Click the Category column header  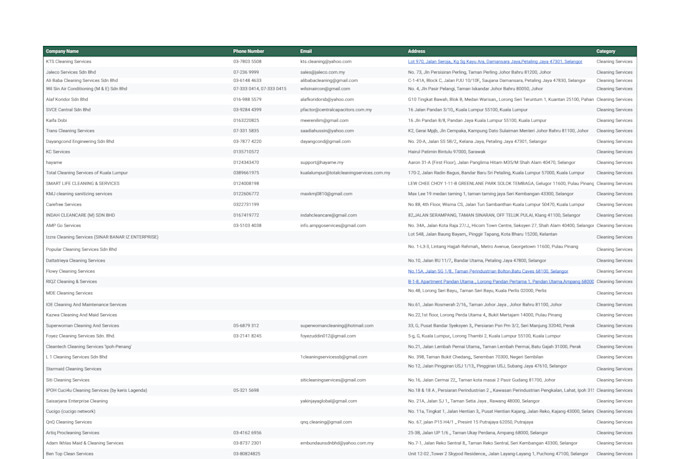pos(606,51)
